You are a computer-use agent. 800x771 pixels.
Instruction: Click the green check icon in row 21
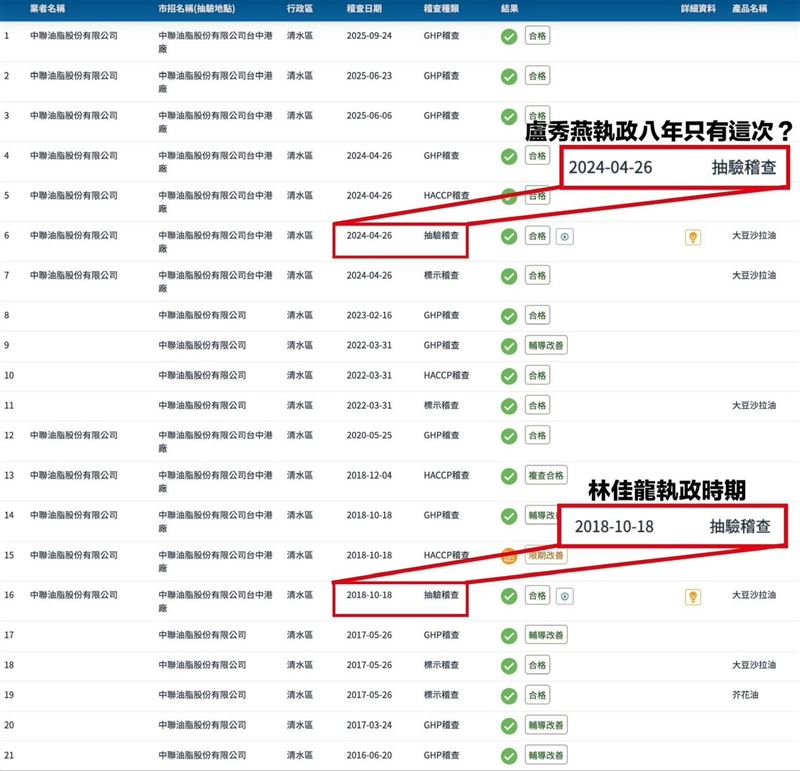509,756
